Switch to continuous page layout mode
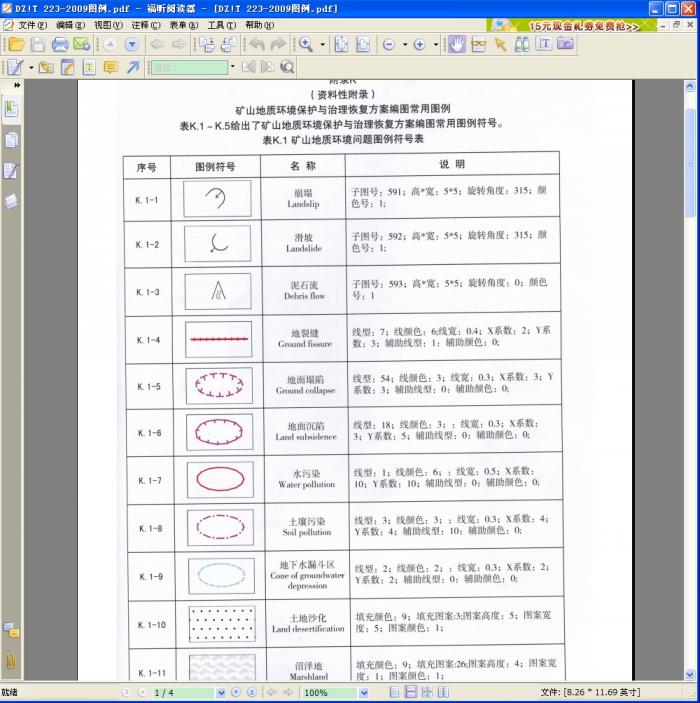Viewport: 700px width, 703px height. 411,692
